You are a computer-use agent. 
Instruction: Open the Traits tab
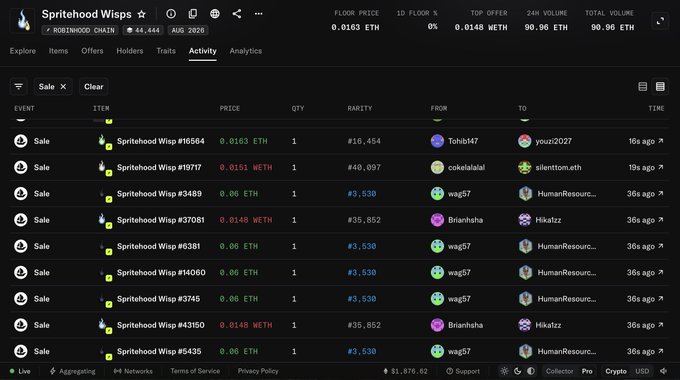pos(166,51)
